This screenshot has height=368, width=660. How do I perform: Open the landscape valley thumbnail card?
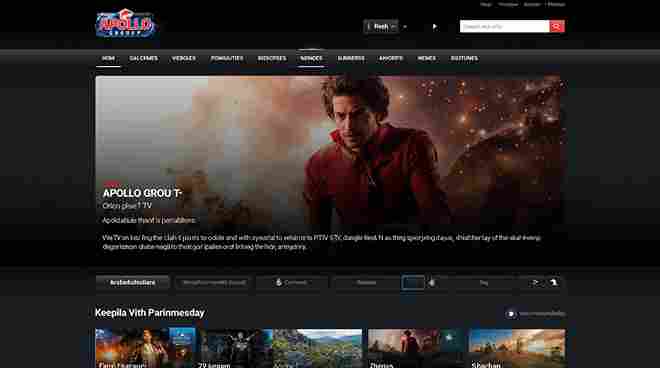317,348
